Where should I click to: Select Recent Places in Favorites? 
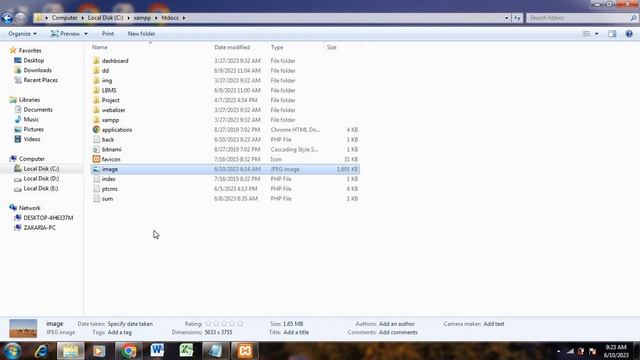pos(40,80)
